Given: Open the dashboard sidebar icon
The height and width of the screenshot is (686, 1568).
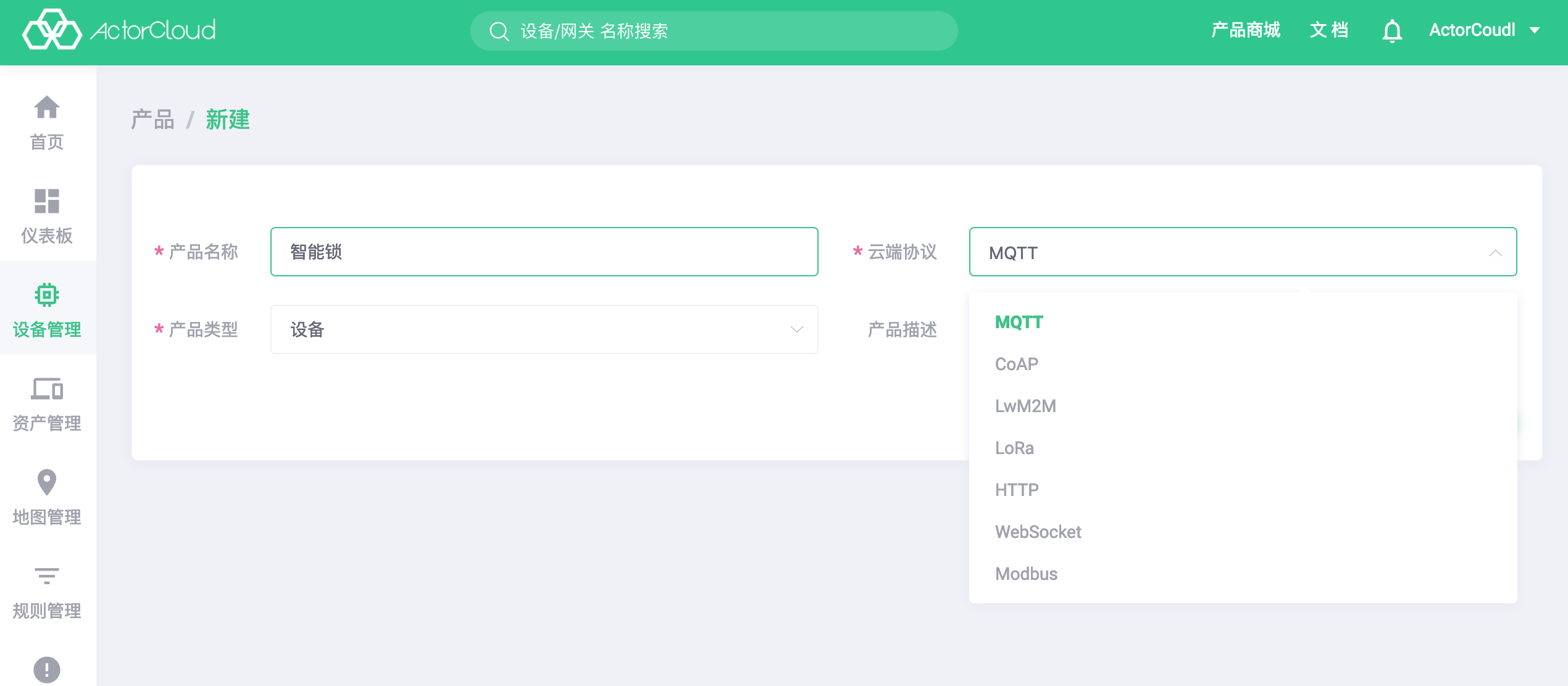Looking at the screenshot, I should pos(47,201).
